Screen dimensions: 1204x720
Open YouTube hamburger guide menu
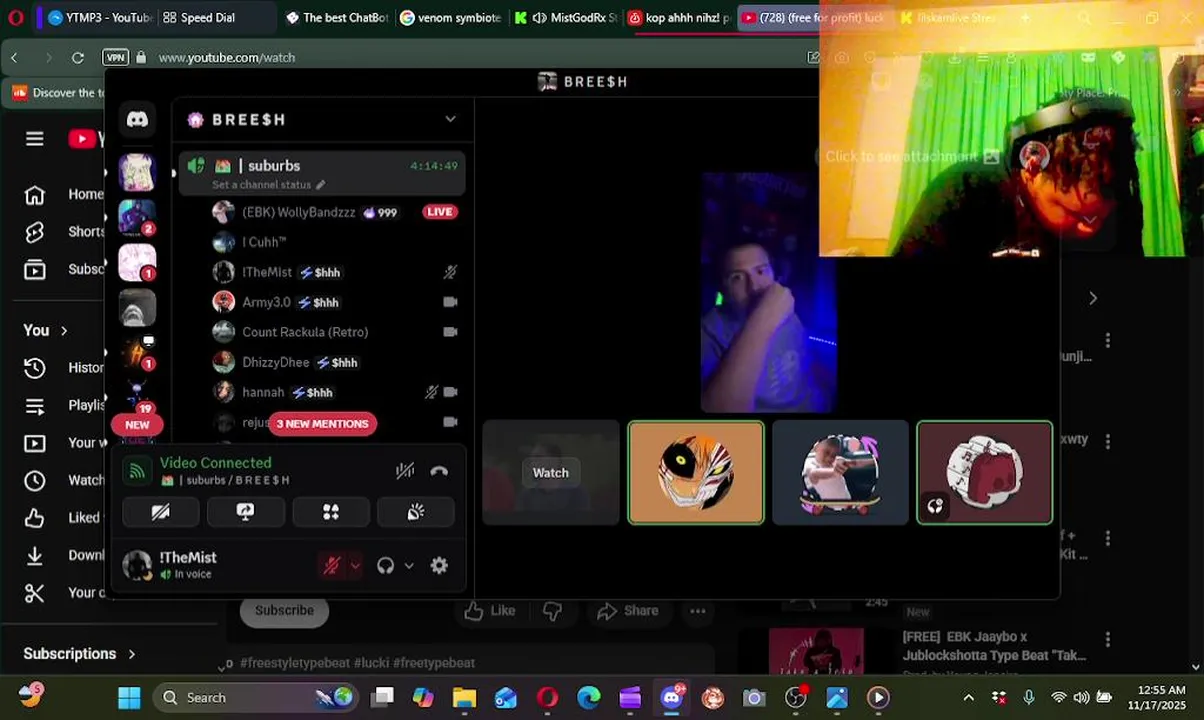35,139
